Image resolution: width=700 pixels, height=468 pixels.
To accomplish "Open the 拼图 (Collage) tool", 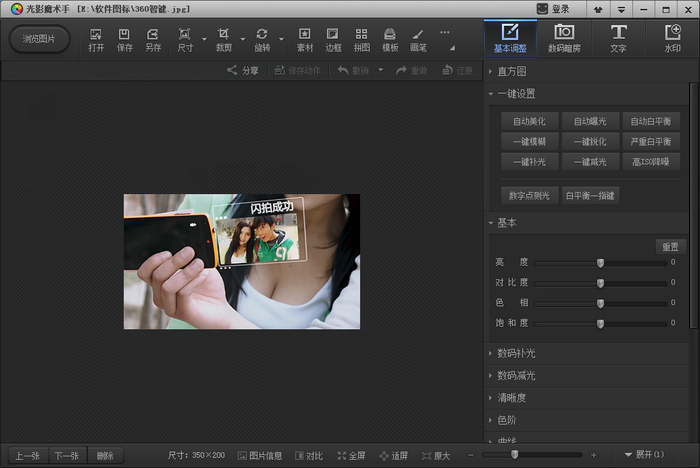I will [361, 39].
